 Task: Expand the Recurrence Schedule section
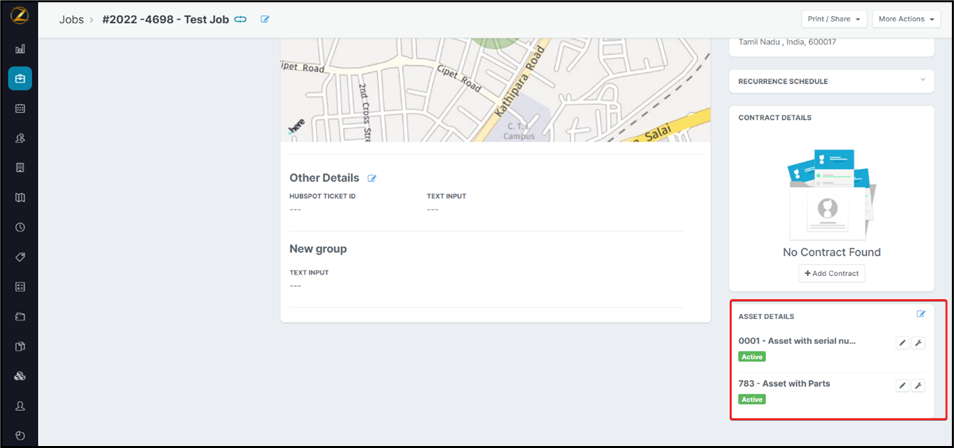922,80
